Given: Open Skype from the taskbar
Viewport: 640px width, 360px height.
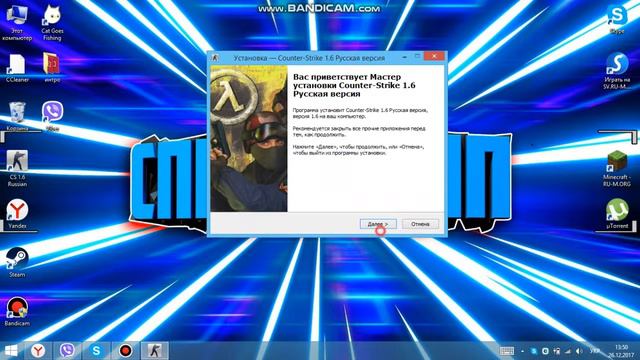Looking at the screenshot, I should pyautogui.click(x=96, y=351).
